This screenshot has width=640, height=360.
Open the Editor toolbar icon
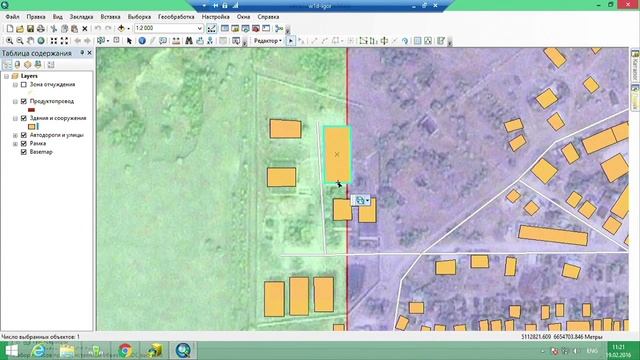tap(211, 29)
